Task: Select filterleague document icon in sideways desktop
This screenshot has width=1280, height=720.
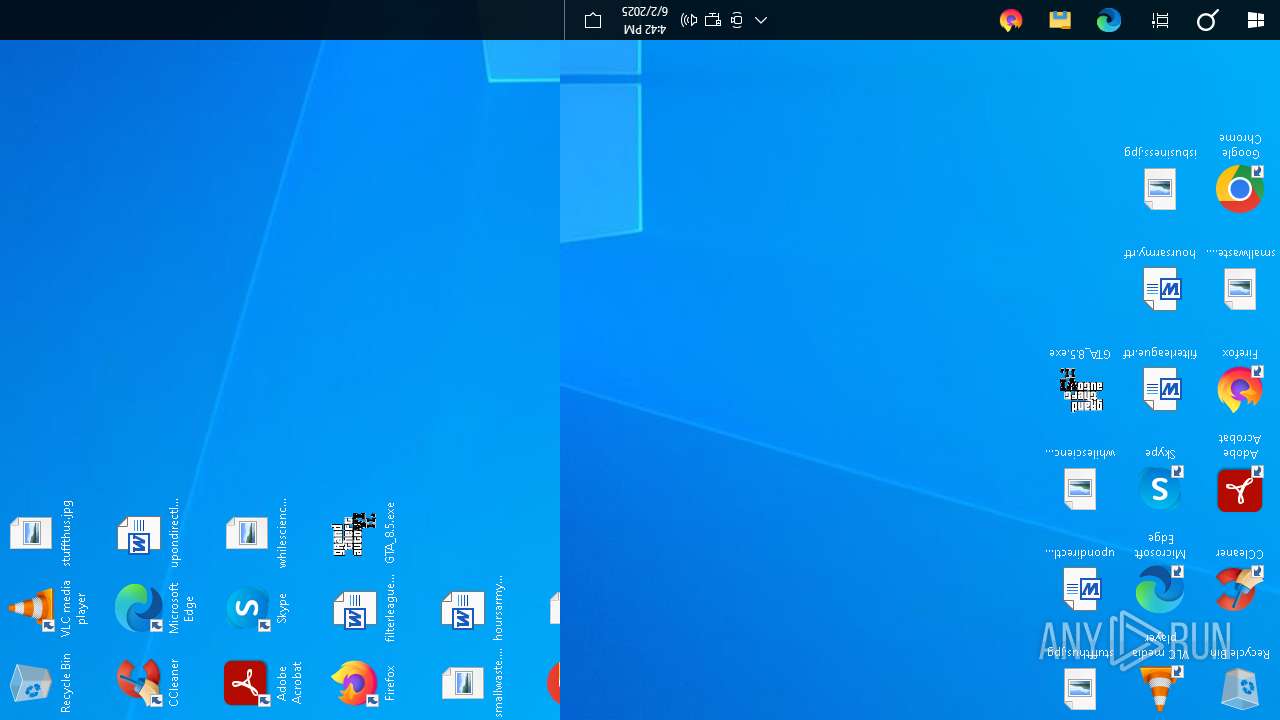Action: (355, 611)
